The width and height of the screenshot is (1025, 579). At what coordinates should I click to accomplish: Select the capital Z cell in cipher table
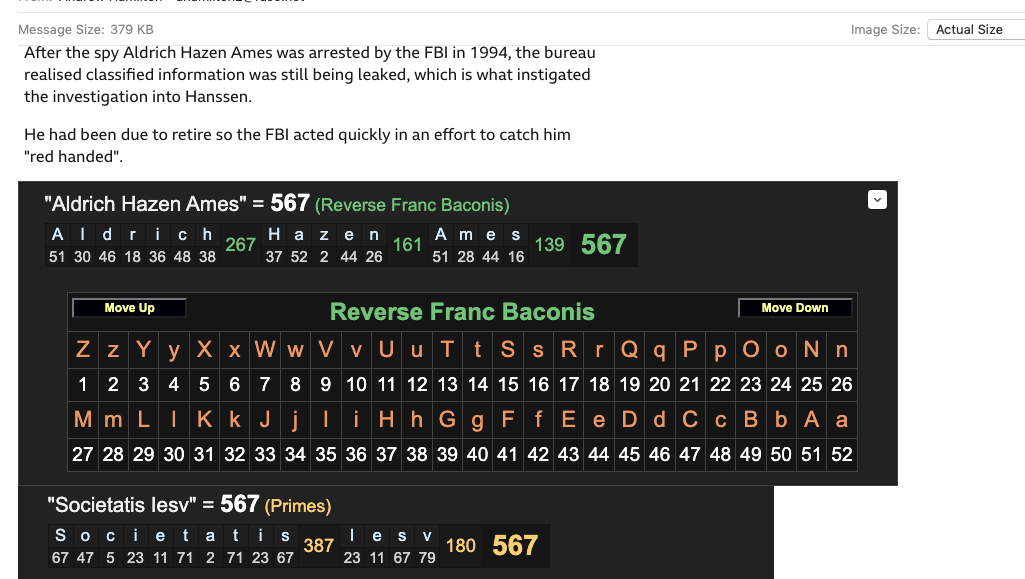[x=83, y=350]
